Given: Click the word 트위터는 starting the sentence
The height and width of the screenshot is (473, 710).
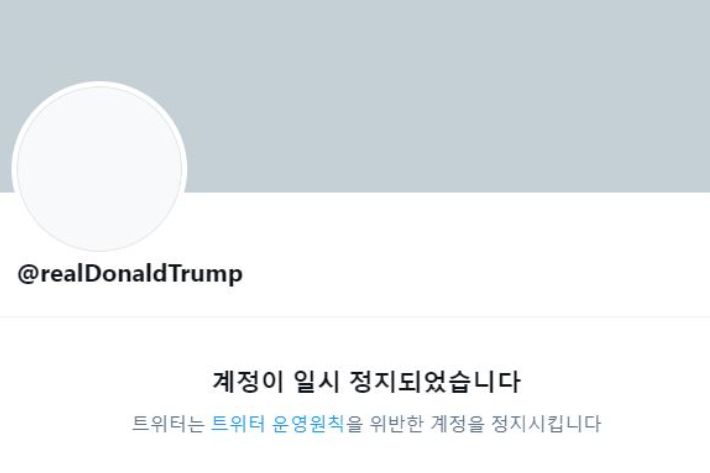Looking at the screenshot, I should (168, 423).
